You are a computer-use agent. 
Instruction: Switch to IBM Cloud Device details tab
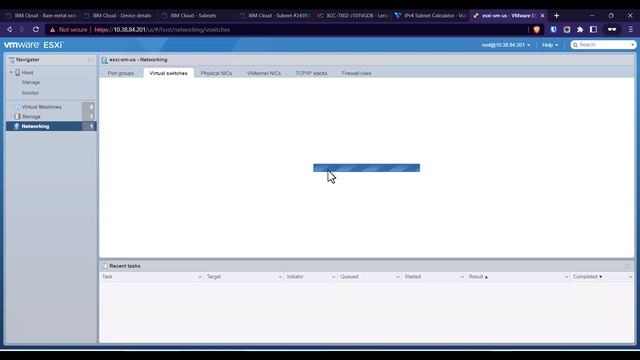[118, 16]
